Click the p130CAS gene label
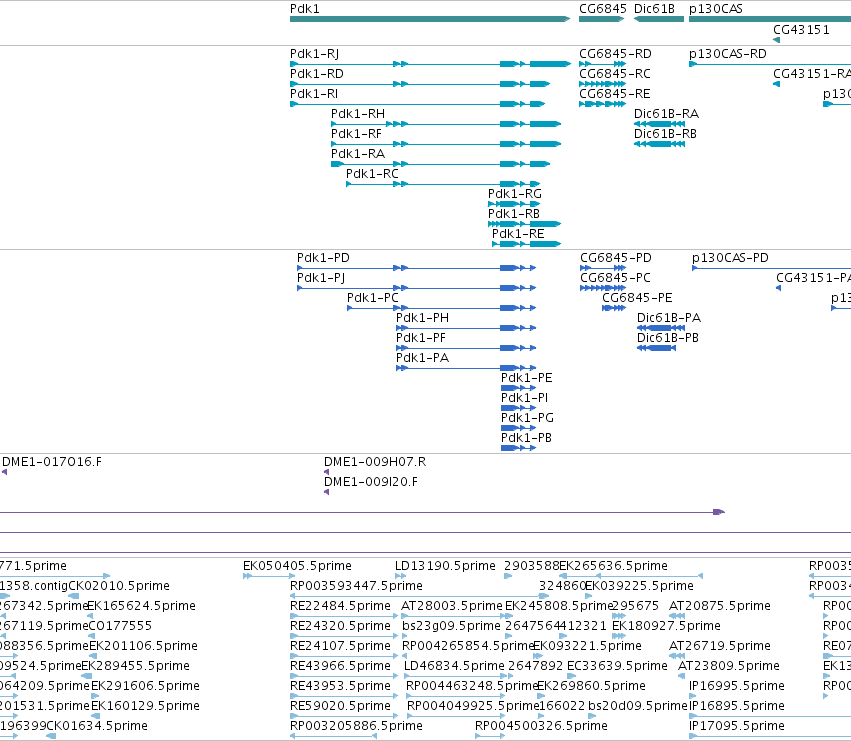Viewport: 851px width, 741px height. (x=715, y=9)
